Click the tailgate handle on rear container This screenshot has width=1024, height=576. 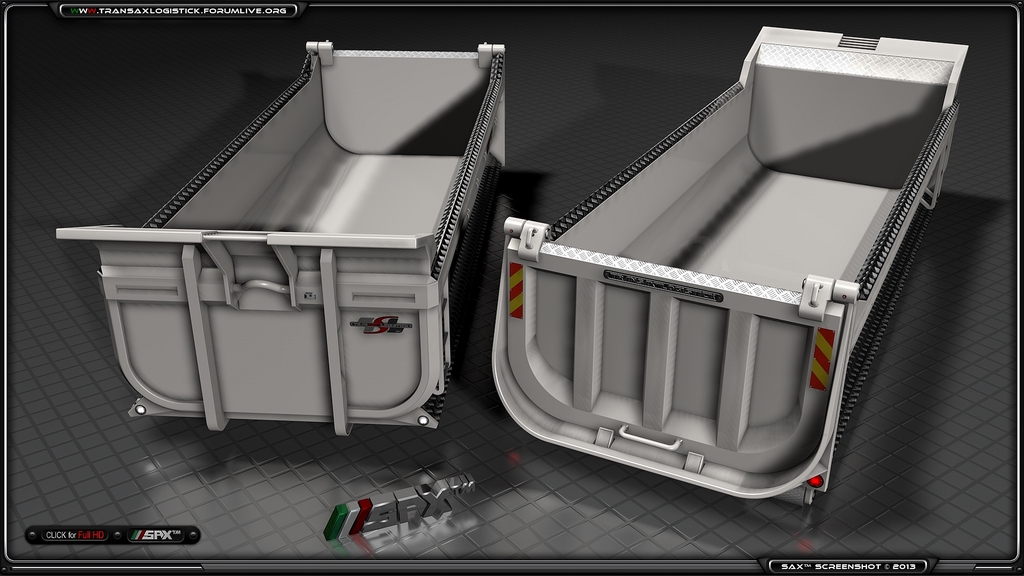[x=649, y=437]
